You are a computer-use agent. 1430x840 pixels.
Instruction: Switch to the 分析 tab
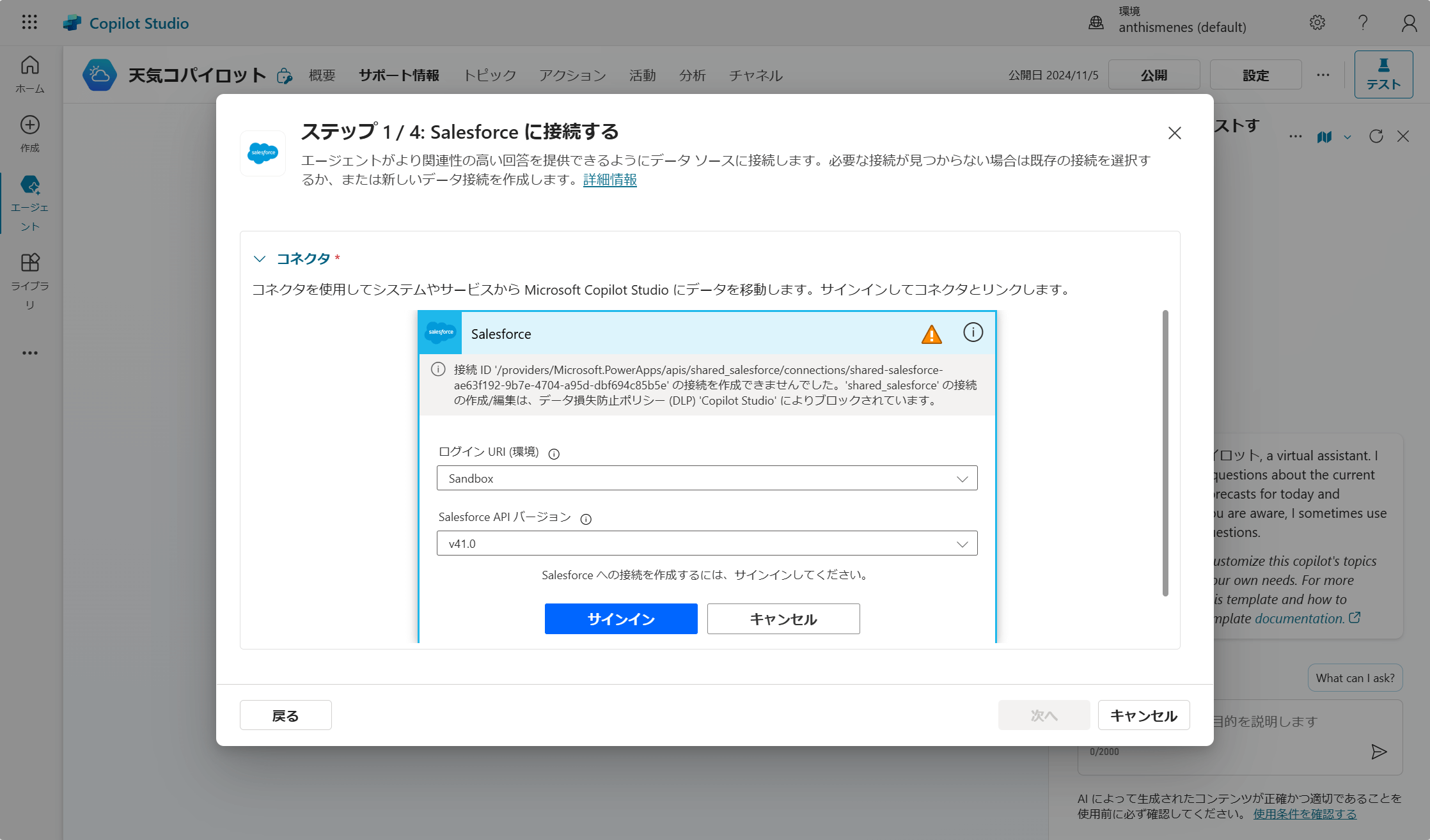click(693, 75)
